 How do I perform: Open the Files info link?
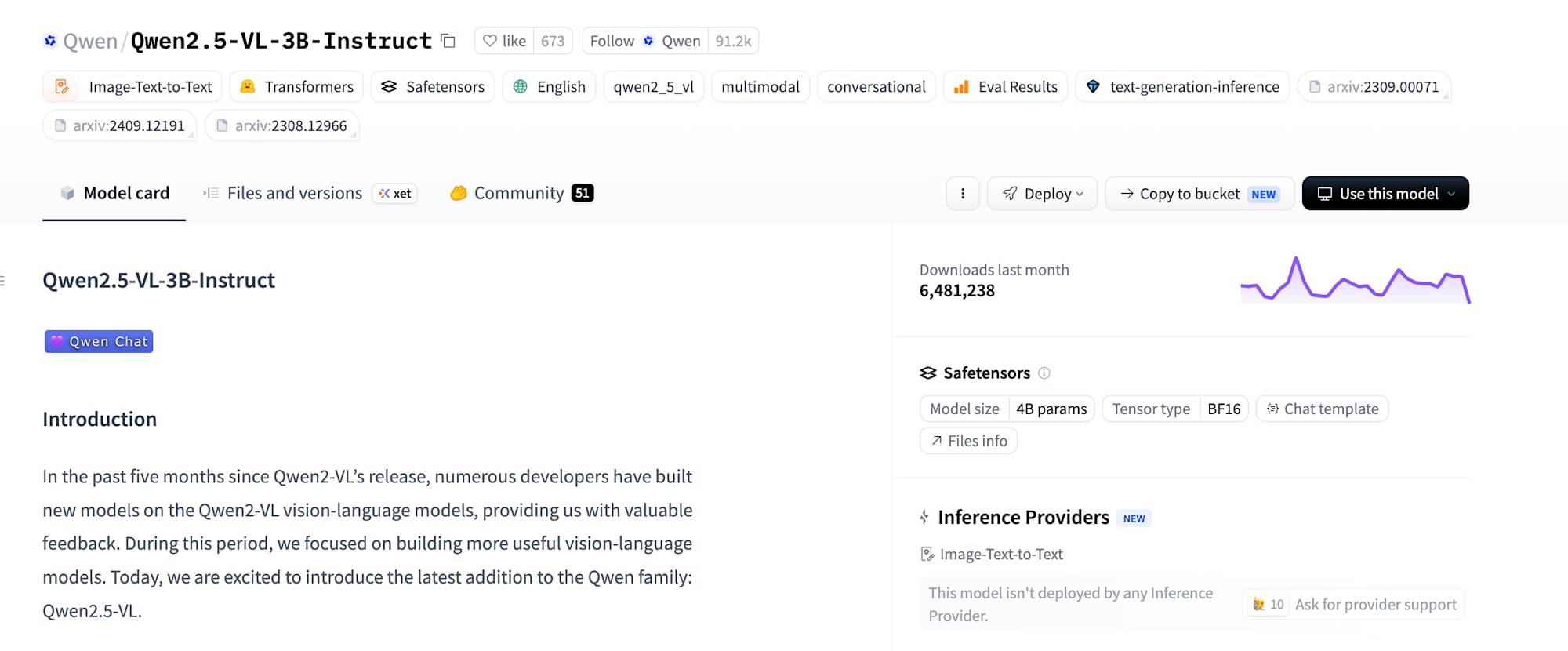click(x=968, y=441)
